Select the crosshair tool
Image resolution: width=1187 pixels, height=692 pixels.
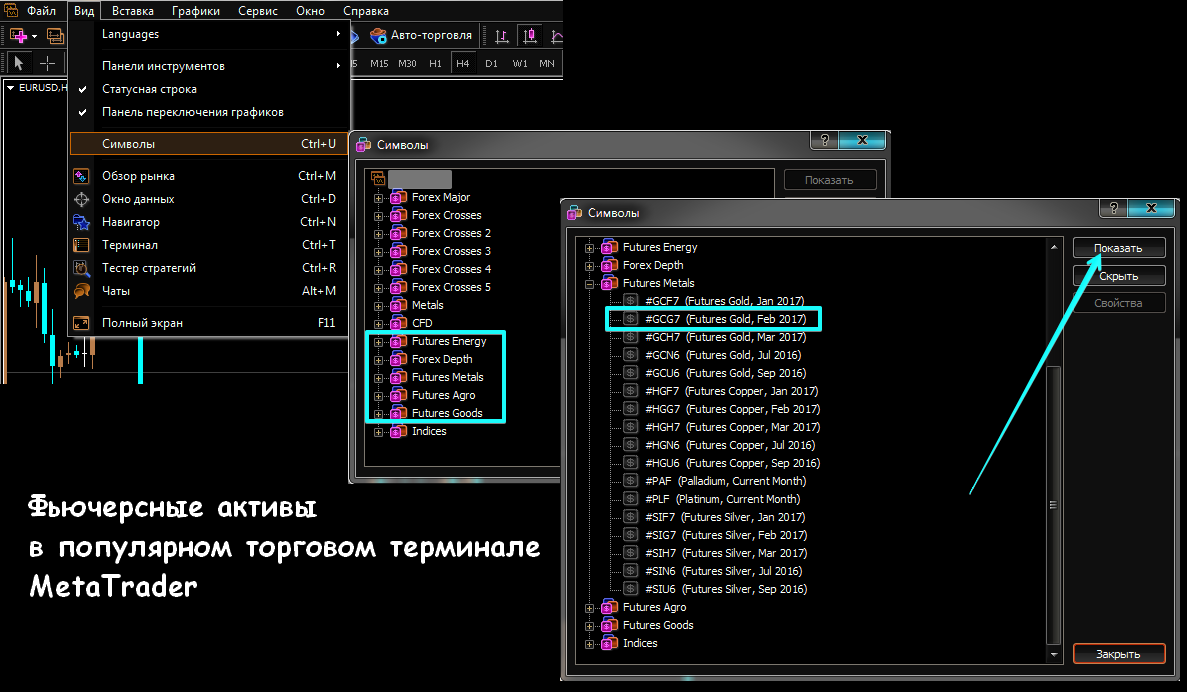(x=47, y=64)
